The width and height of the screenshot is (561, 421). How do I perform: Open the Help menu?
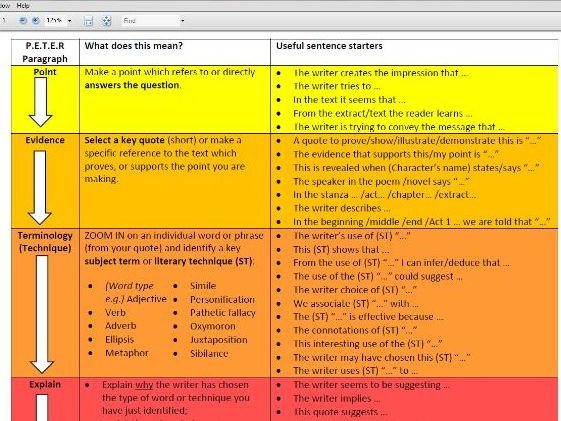(23, 6)
